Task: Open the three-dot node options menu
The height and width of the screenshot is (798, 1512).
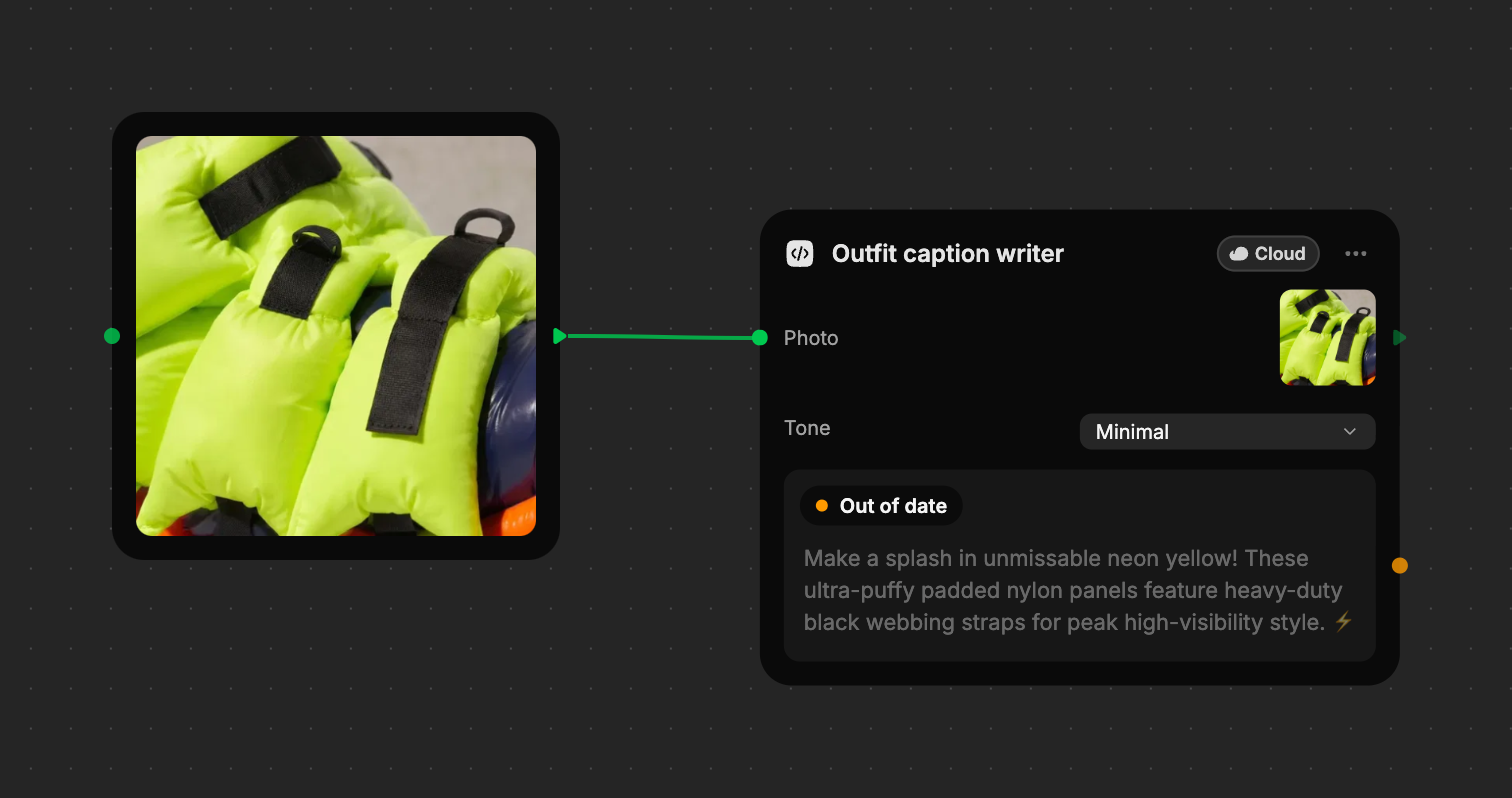Action: click(x=1356, y=254)
